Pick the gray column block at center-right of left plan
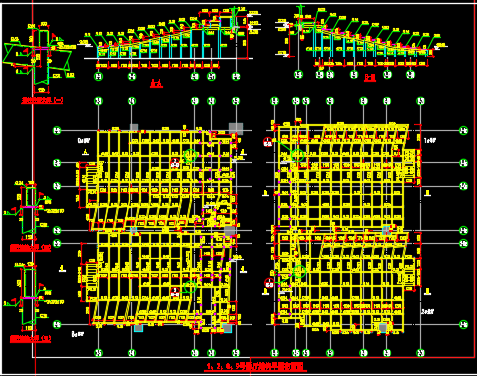The width and height of the screenshot is (477, 376). [229, 231]
